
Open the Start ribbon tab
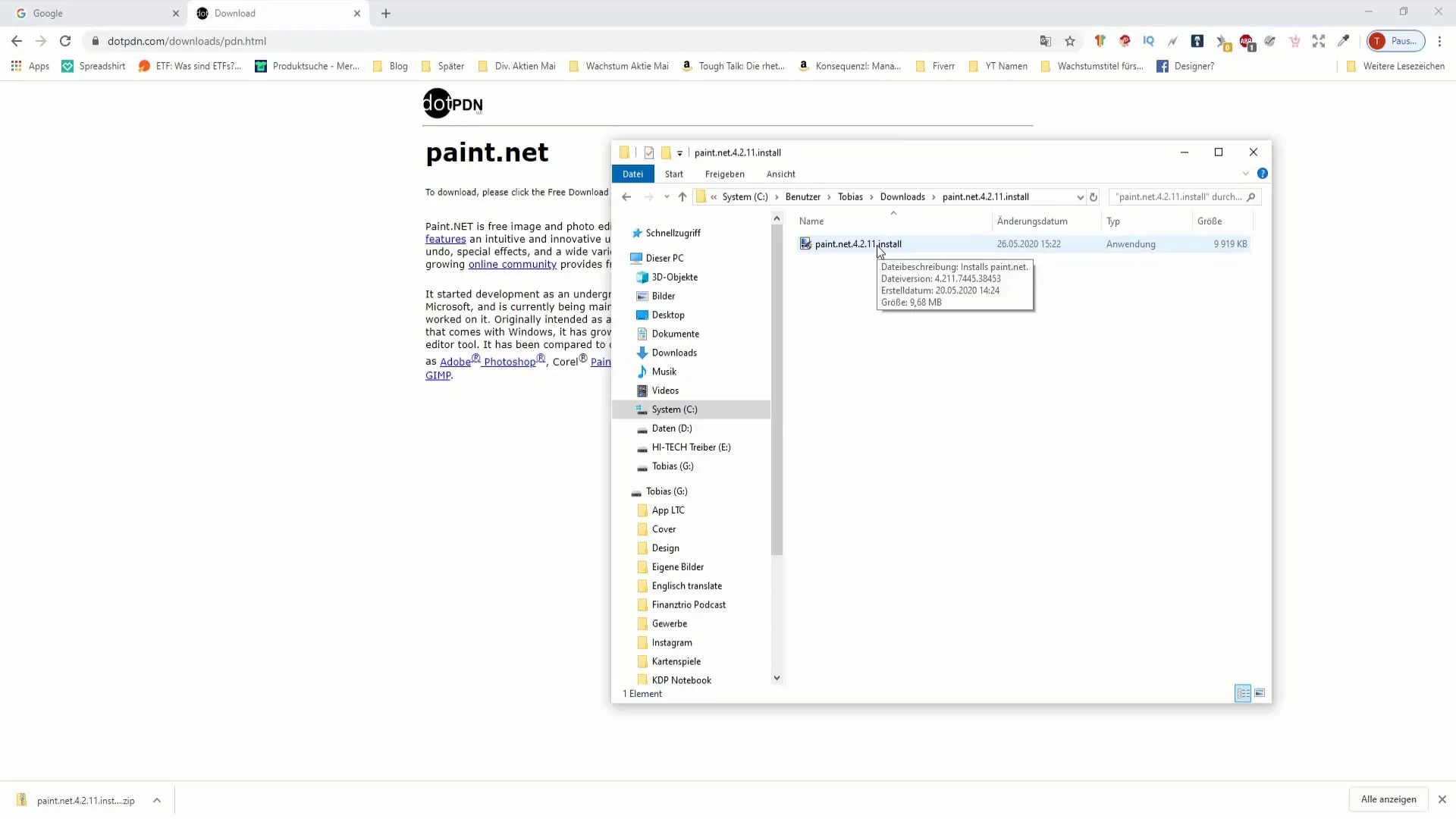pos(674,174)
